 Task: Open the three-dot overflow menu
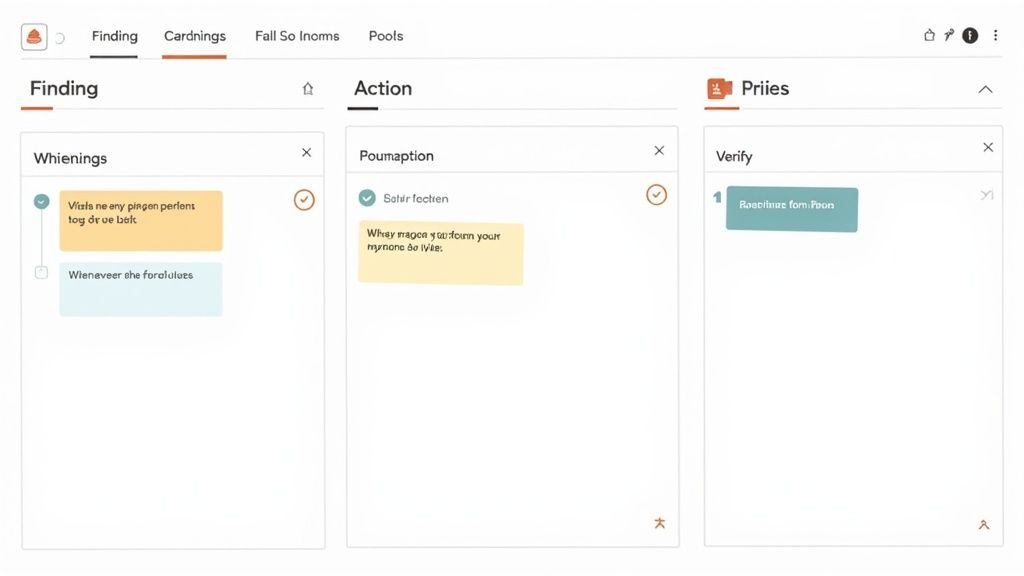coord(995,34)
